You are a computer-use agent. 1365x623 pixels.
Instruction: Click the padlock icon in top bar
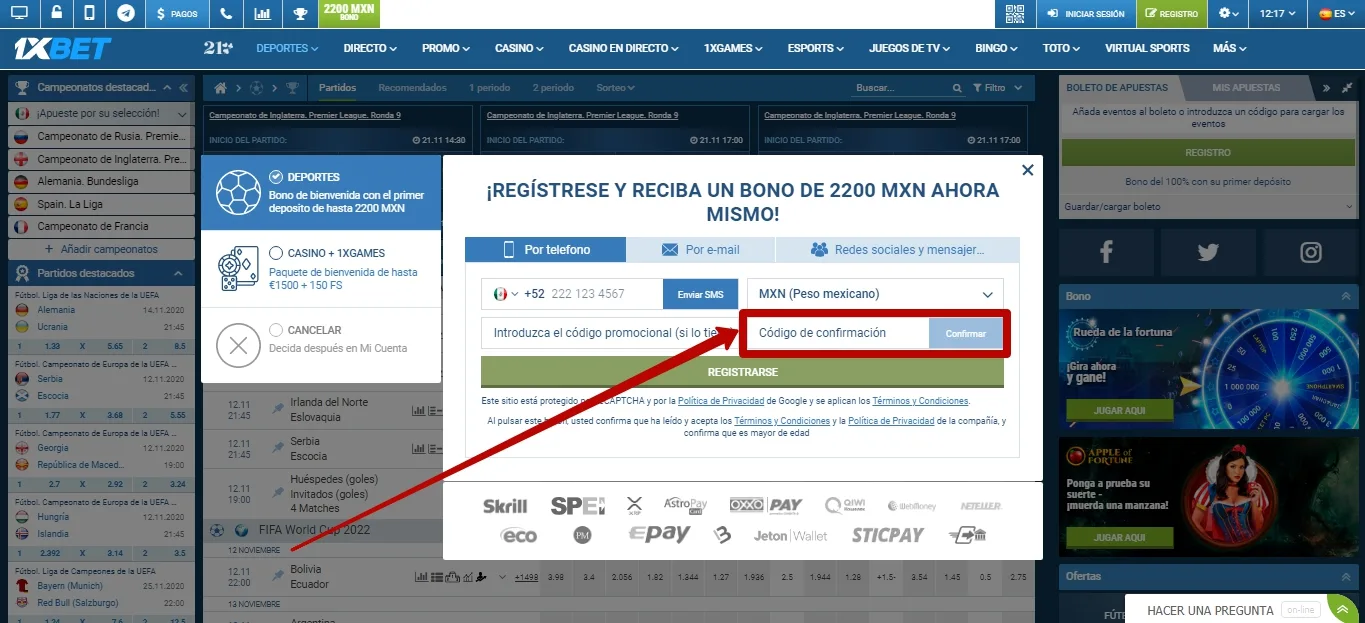(x=55, y=14)
